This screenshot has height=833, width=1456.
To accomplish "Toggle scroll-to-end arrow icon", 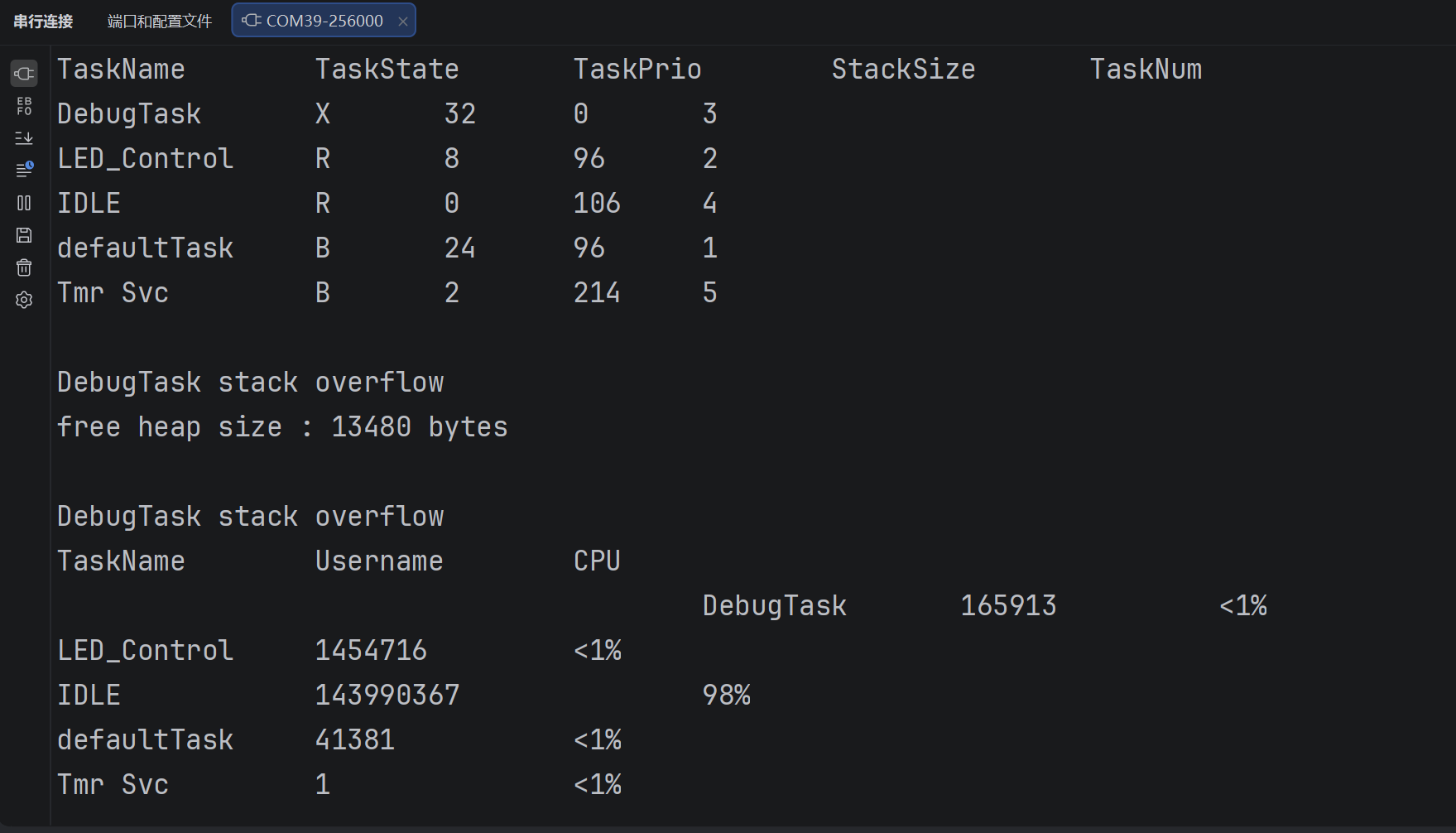I will pyautogui.click(x=24, y=138).
